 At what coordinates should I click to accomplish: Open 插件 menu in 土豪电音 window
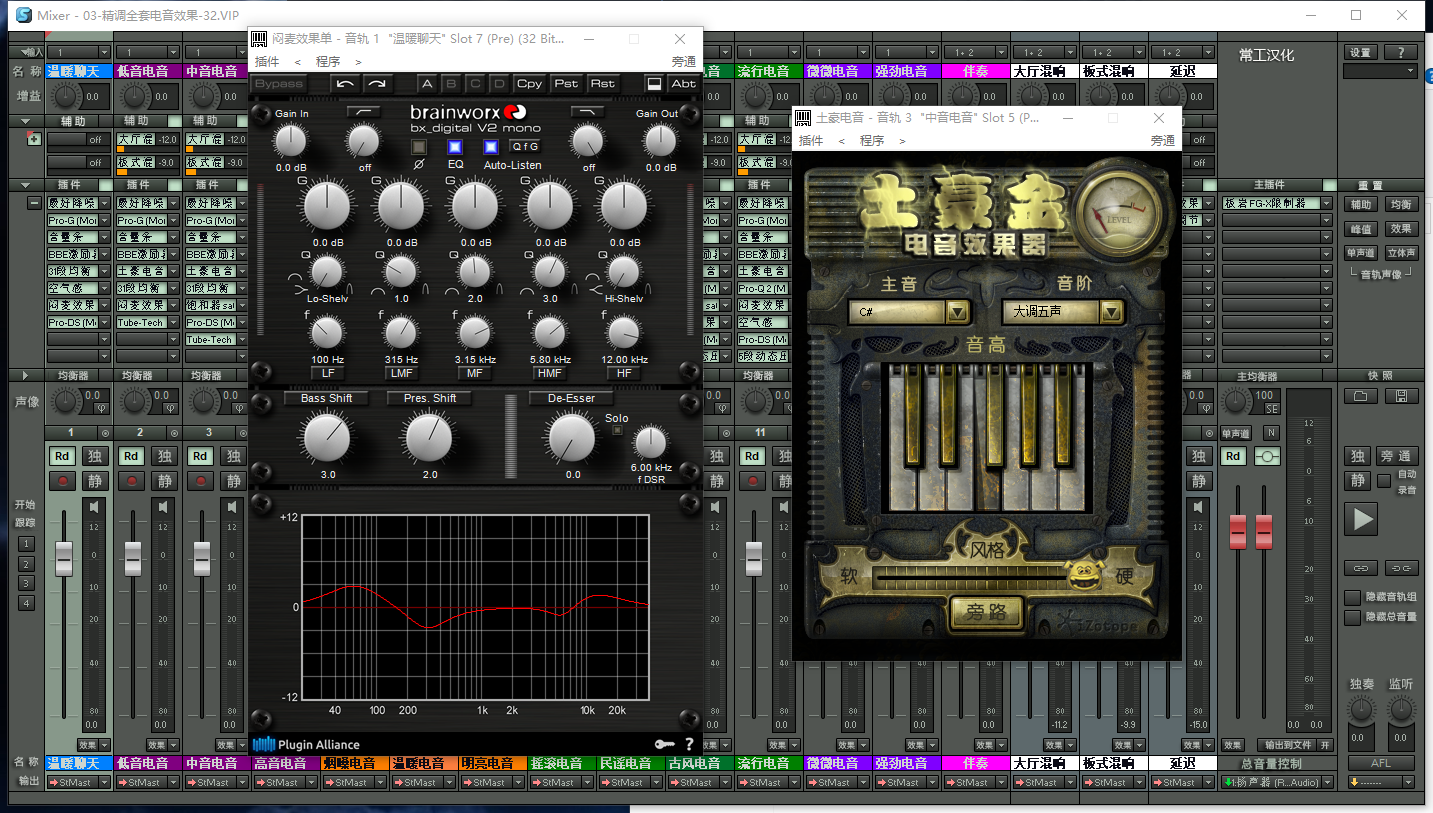(x=811, y=141)
